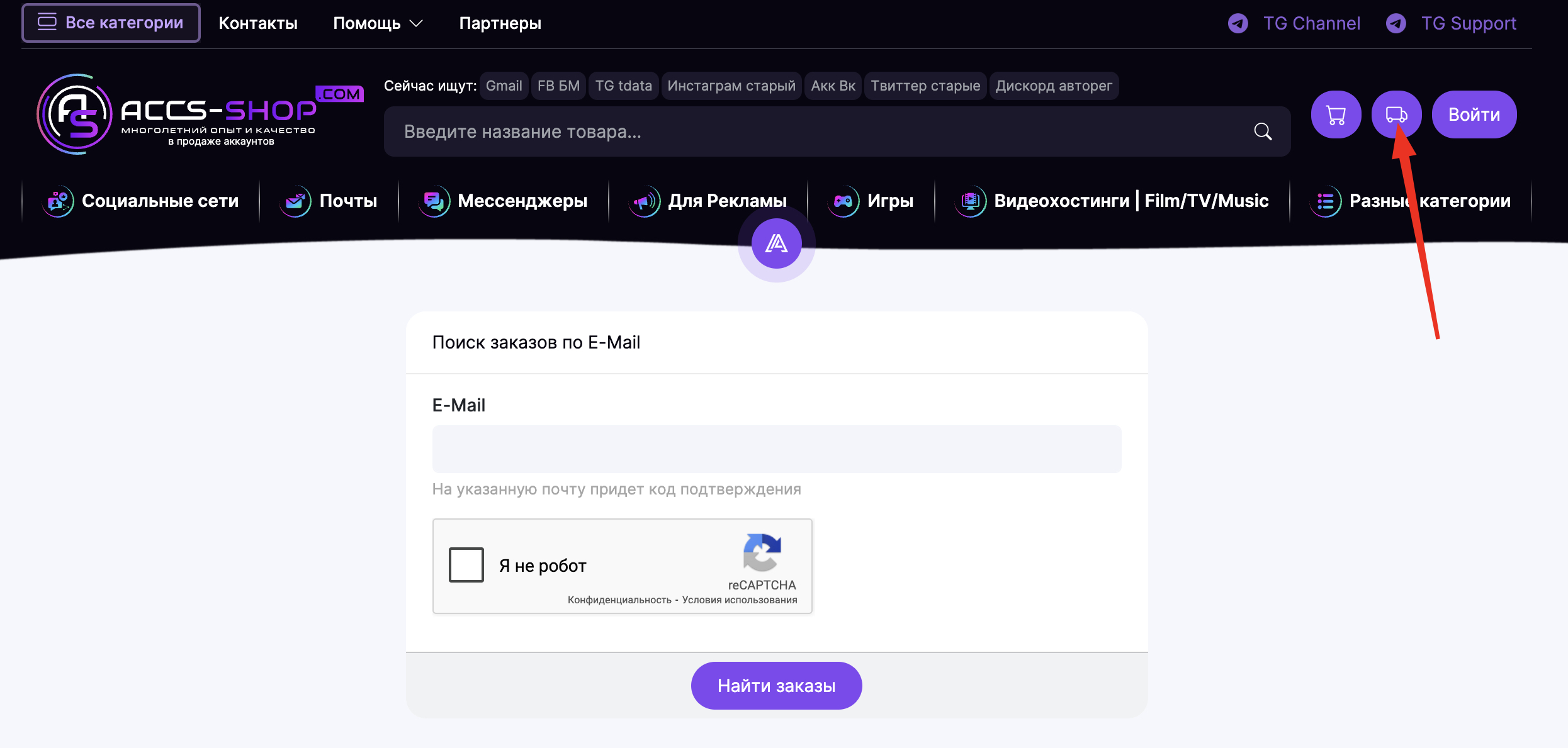Click the round purple A badge icon
Image resolution: width=1568 pixels, height=748 pixels.
[776, 243]
